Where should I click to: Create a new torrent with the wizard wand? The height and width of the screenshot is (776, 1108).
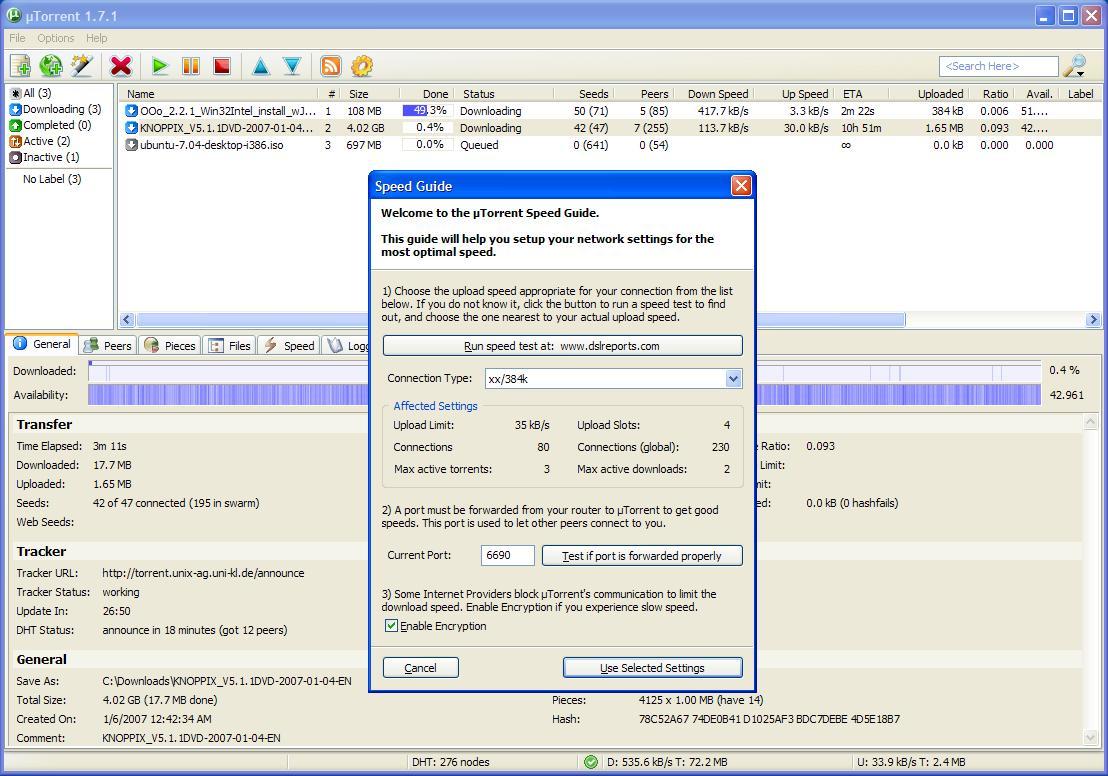[82, 66]
